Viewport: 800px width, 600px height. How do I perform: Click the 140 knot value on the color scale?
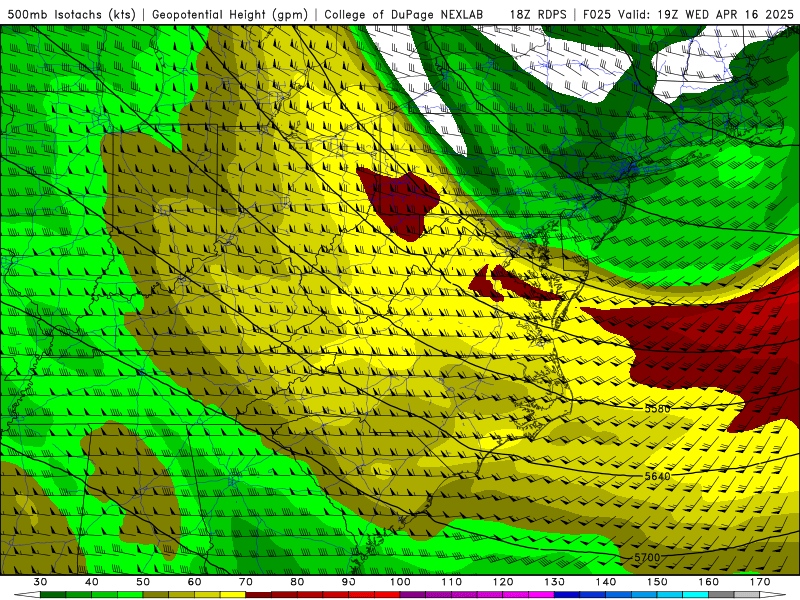(606, 582)
